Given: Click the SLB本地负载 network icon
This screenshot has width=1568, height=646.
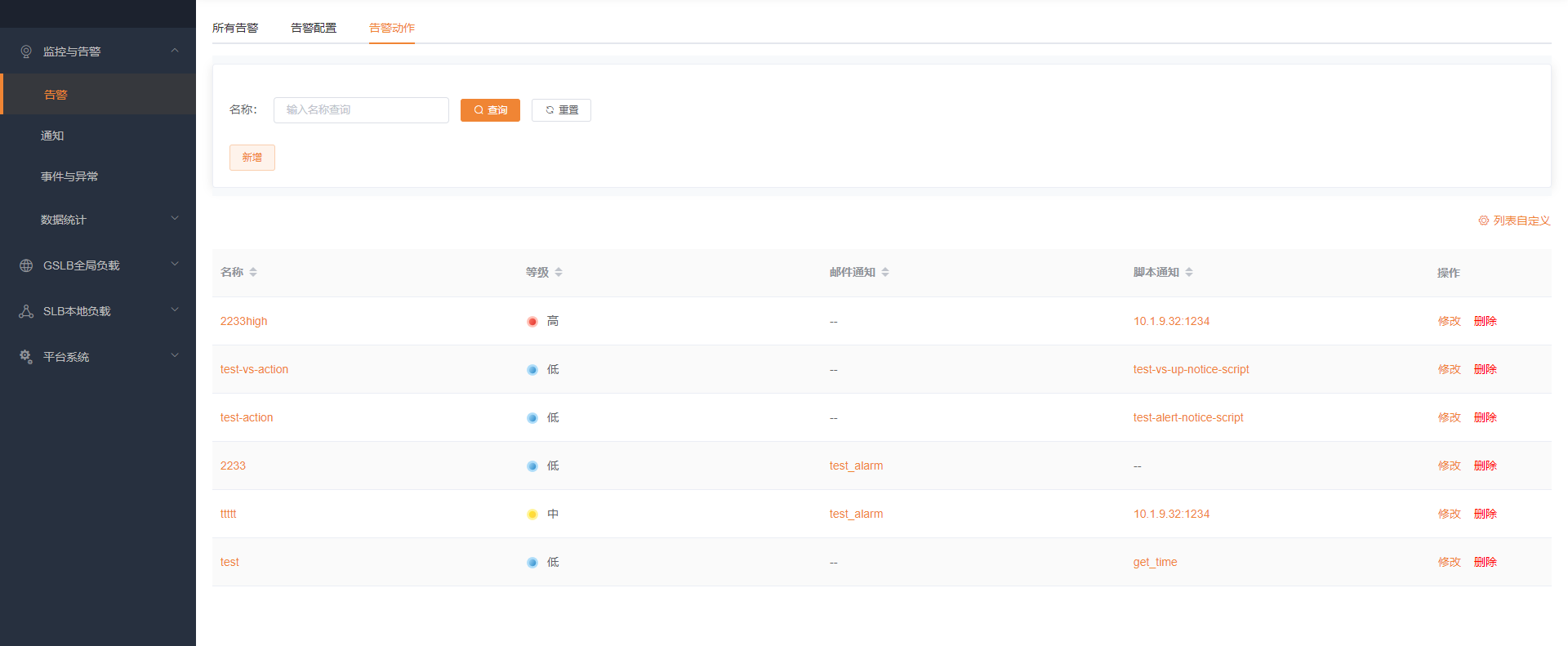Looking at the screenshot, I should pos(26,311).
